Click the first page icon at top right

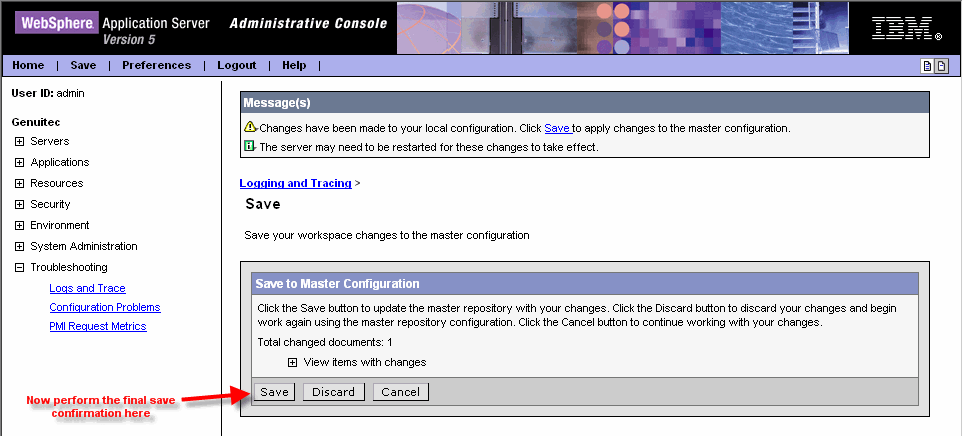click(x=927, y=66)
